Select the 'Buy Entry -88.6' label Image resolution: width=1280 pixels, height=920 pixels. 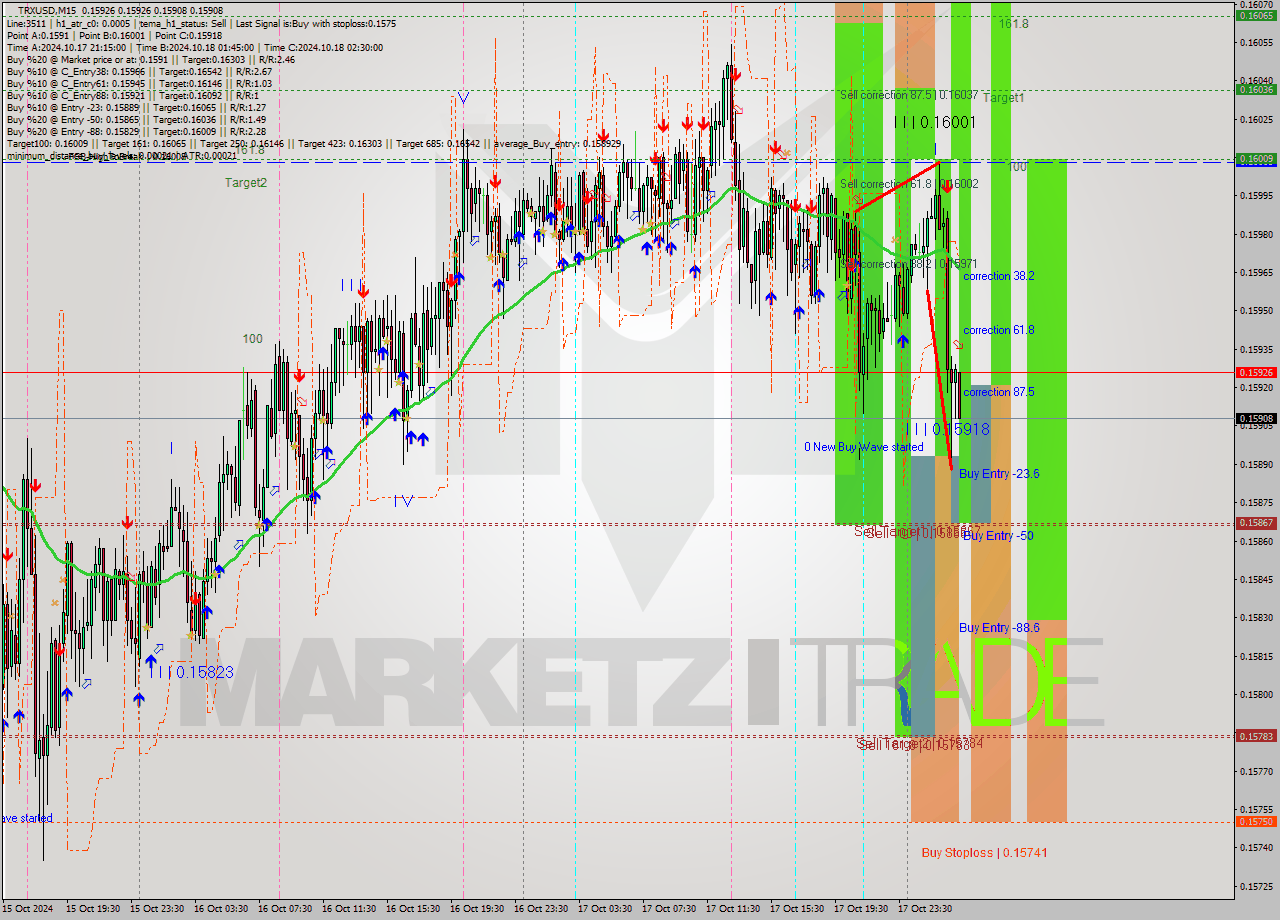coord(999,628)
